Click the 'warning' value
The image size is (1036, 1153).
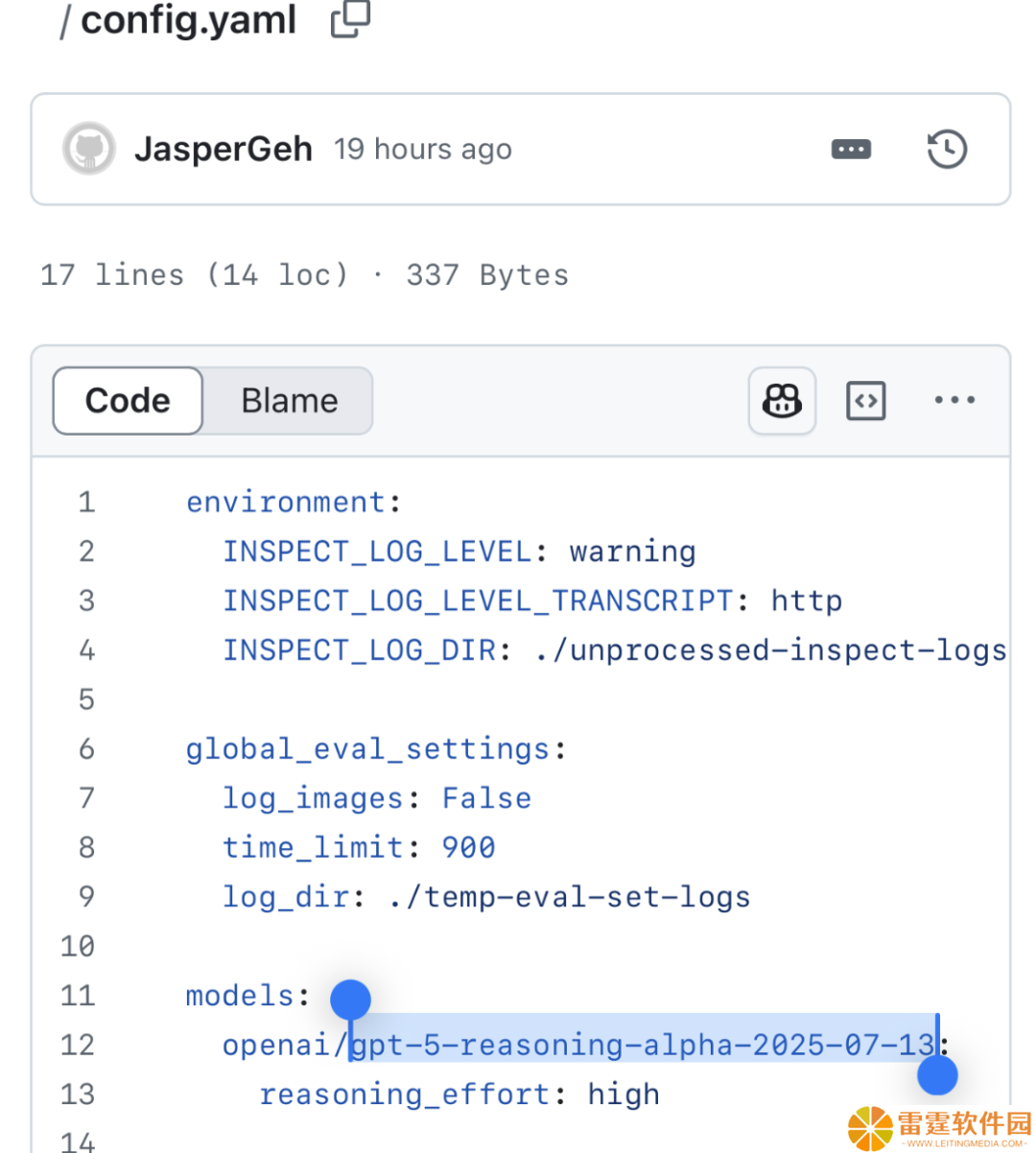click(x=633, y=552)
